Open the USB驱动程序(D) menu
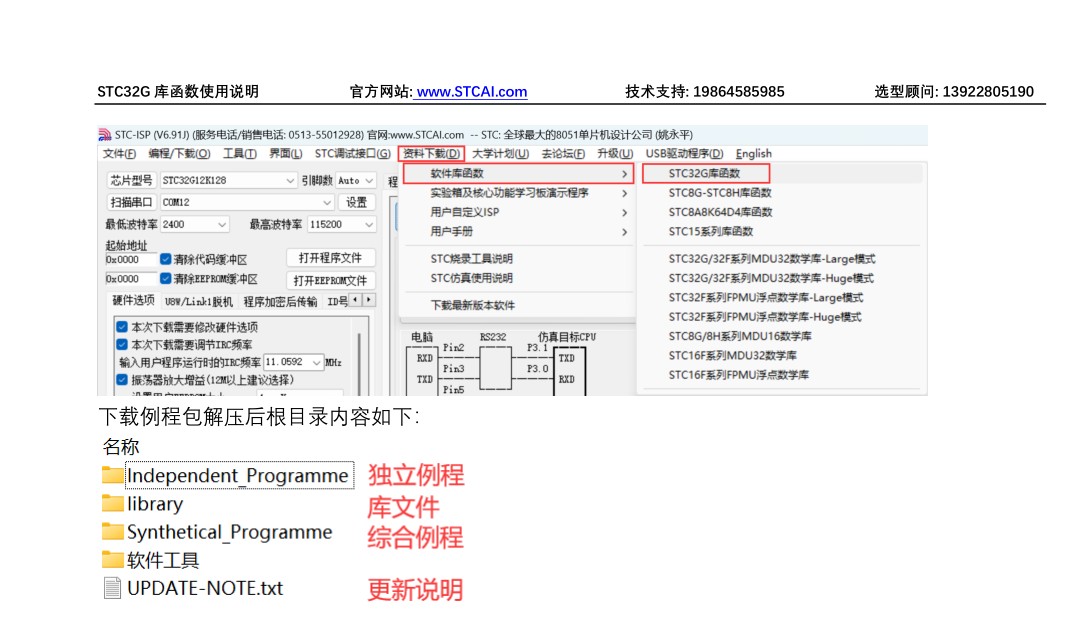 684,153
